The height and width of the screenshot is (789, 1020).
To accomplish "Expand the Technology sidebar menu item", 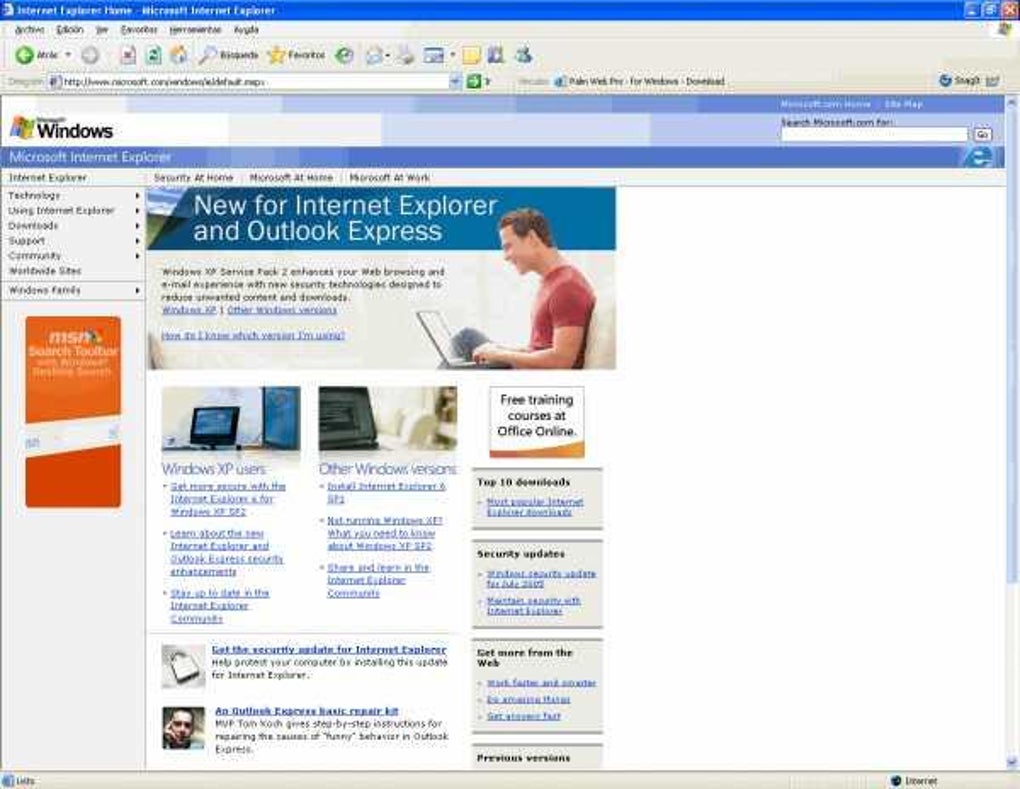I will tap(73, 195).
